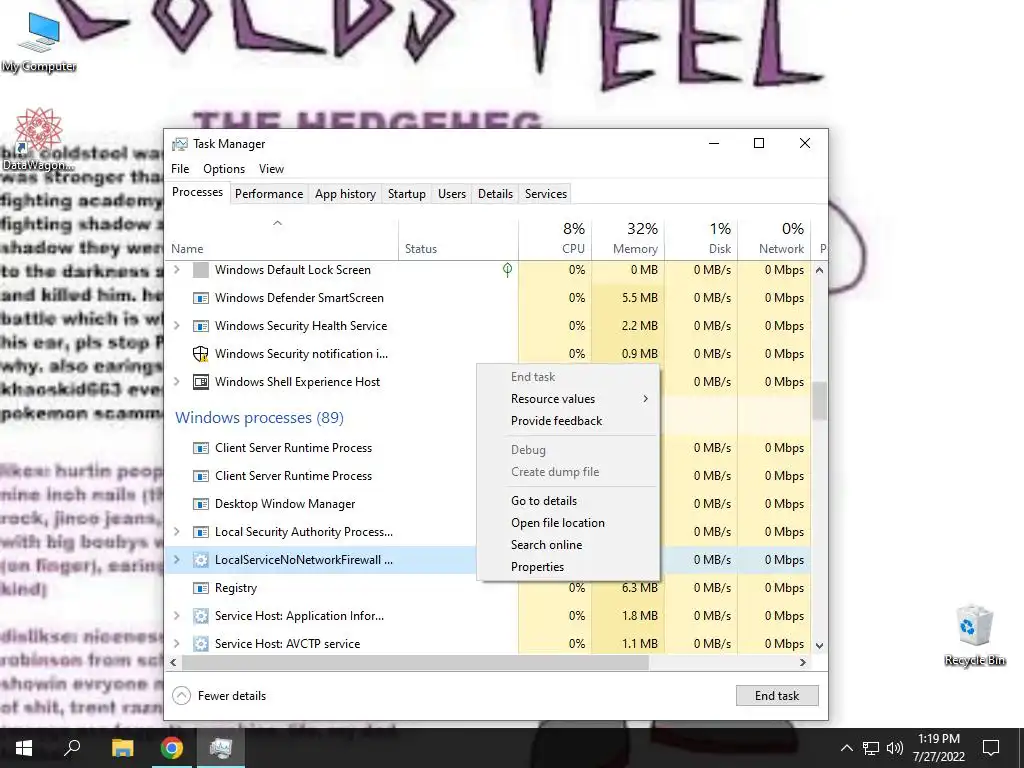Select the Registry process row text
1024x768 pixels.
click(236, 588)
